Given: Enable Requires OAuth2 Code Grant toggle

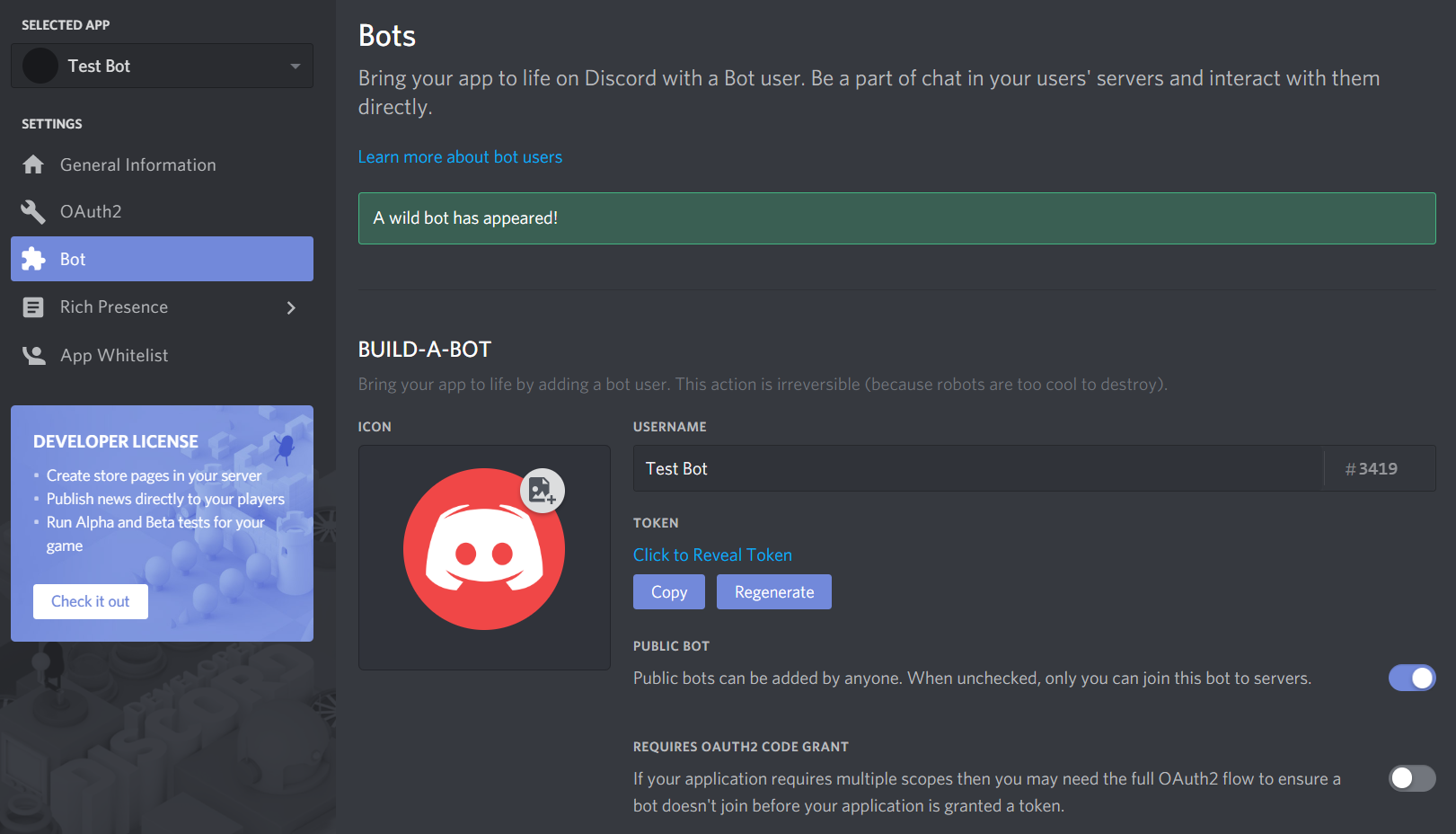Looking at the screenshot, I should pos(1411,778).
